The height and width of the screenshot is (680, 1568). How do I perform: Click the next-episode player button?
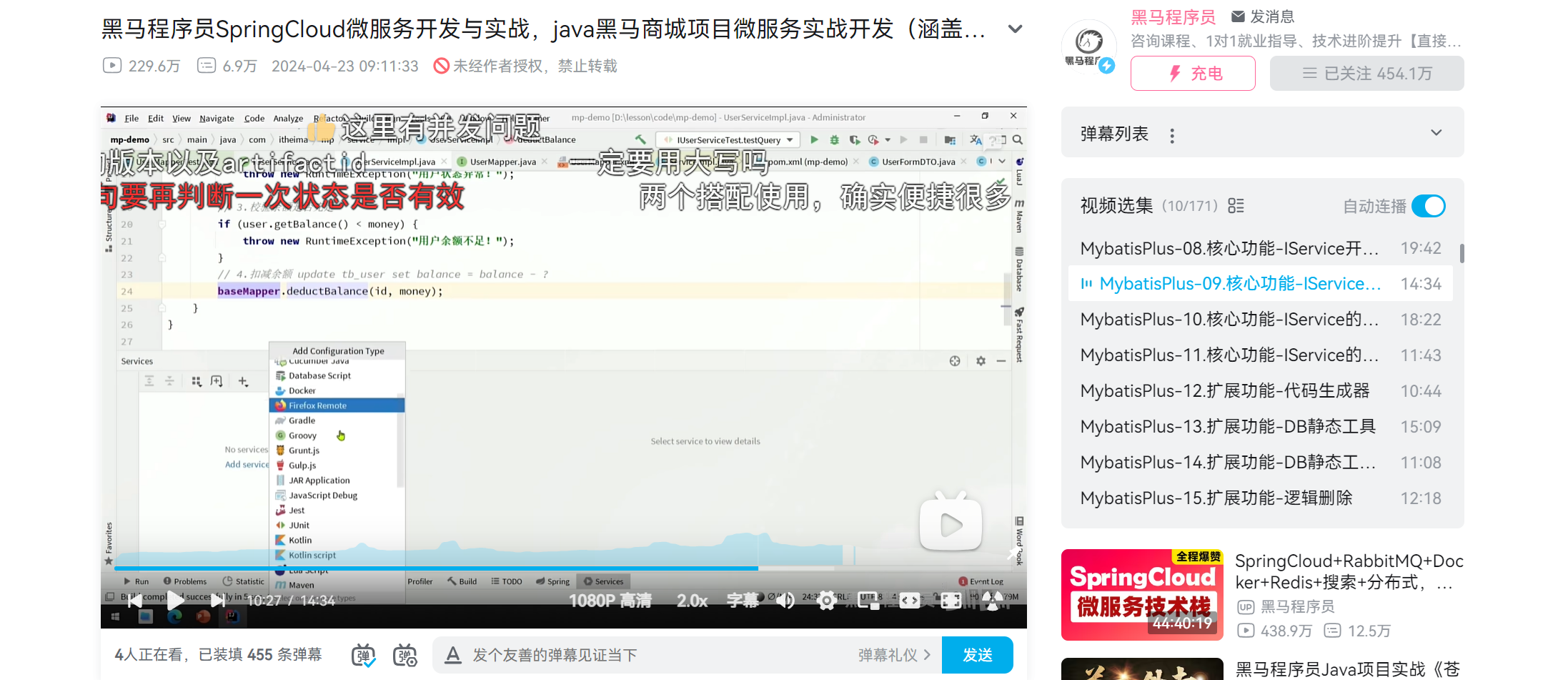point(219,601)
